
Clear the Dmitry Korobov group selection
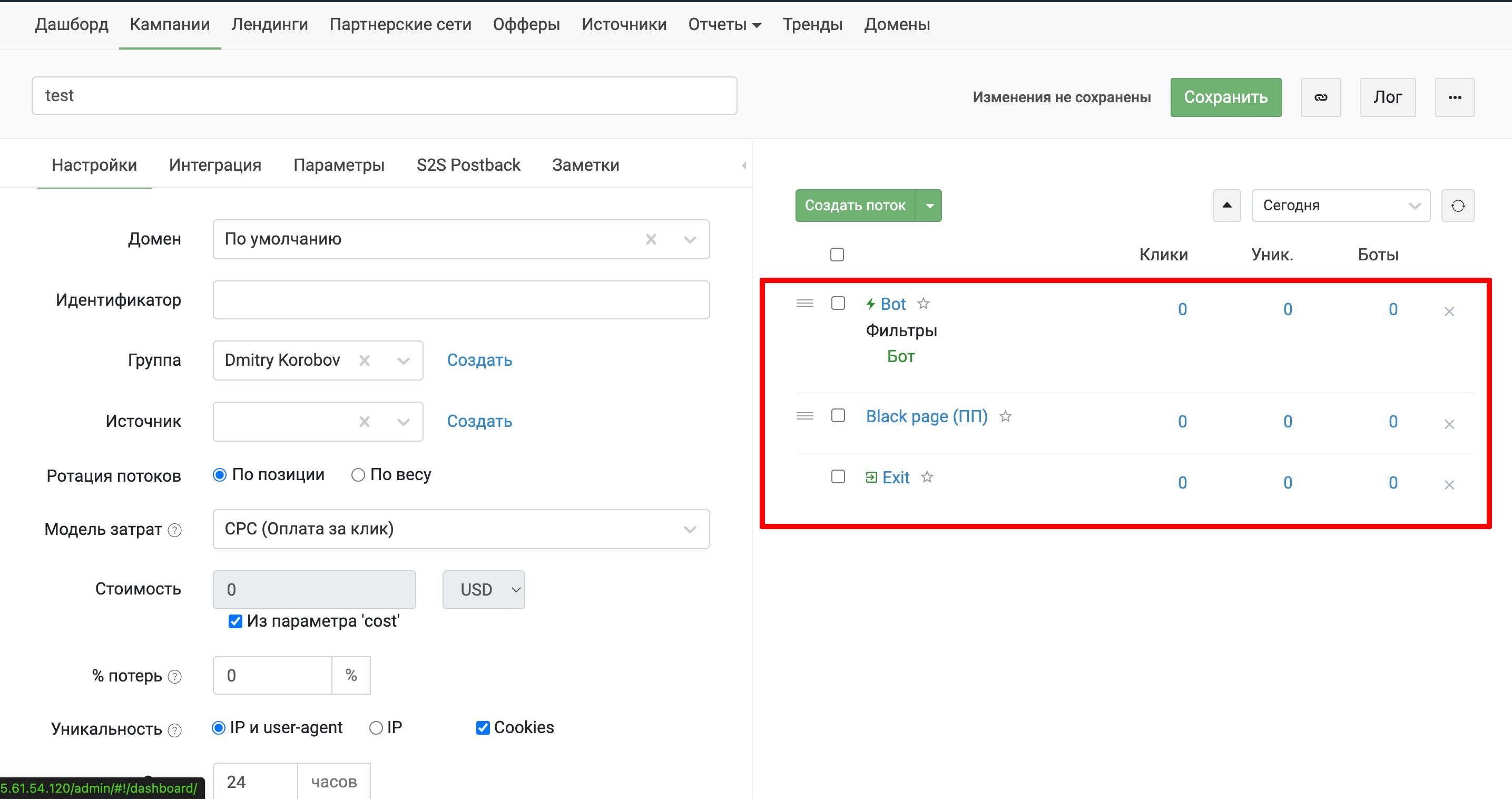pos(365,360)
